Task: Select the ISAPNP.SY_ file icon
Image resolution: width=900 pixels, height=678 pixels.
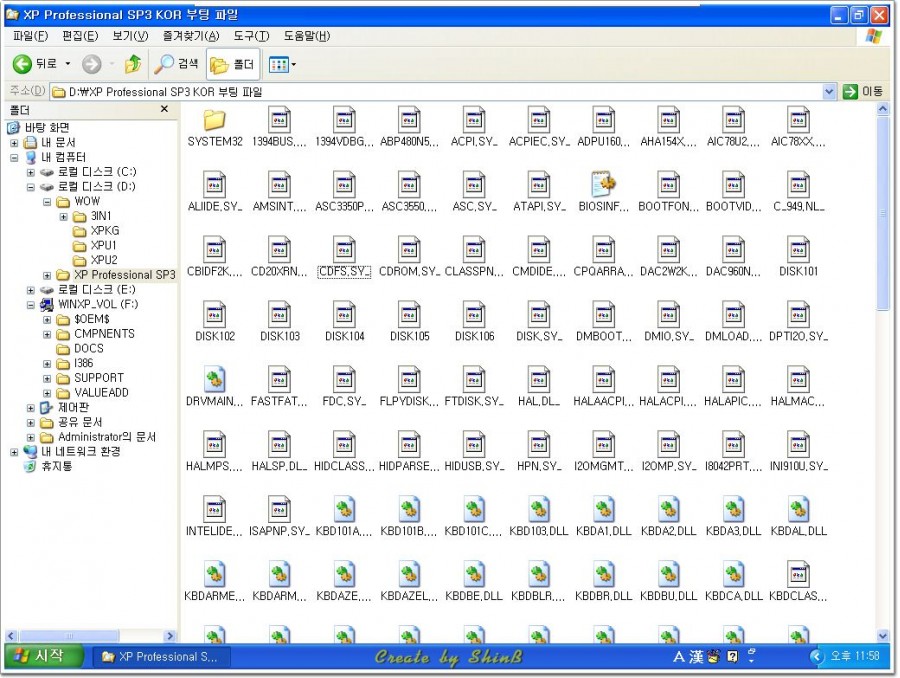Action: tap(280, 509)
